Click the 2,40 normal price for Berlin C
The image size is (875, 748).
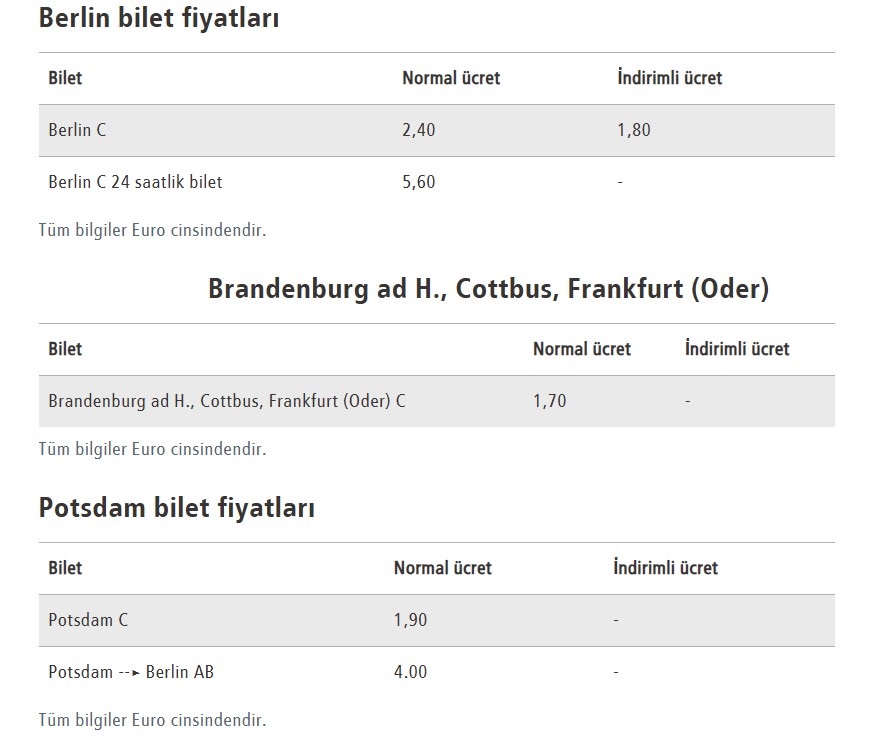[419, 130]
